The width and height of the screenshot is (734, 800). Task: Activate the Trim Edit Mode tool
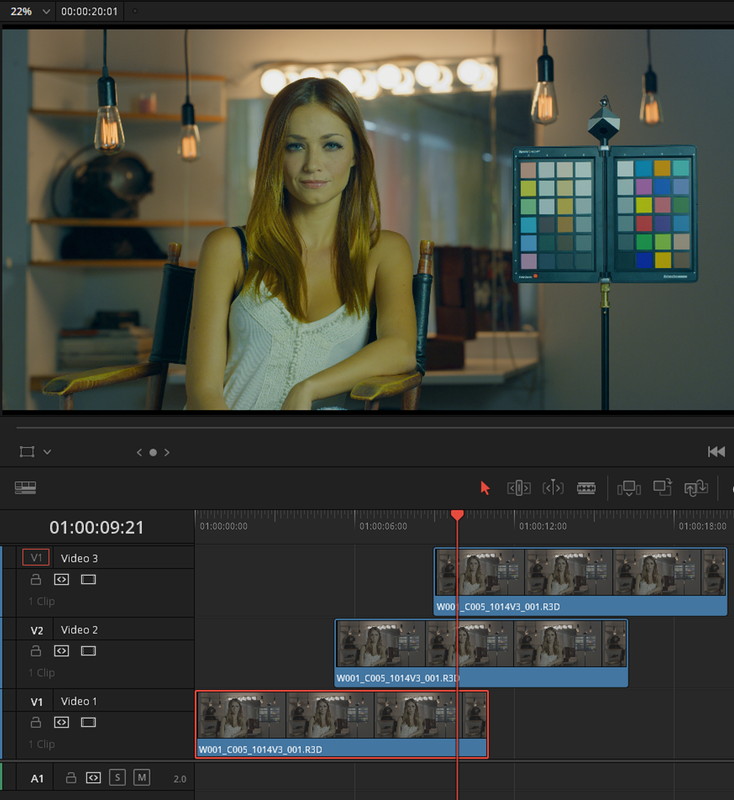point(519,488)
